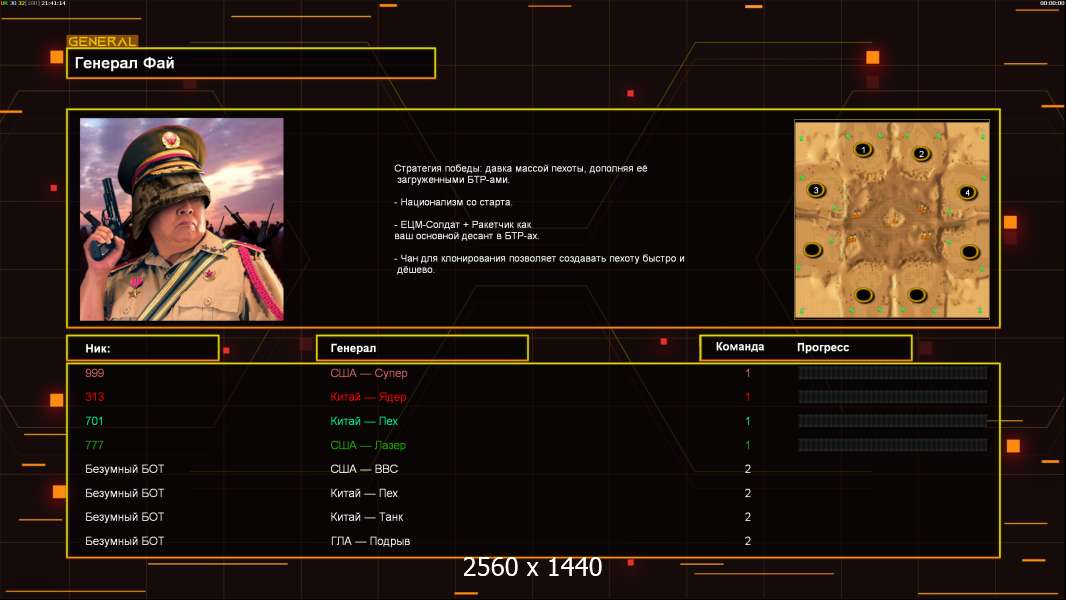
Task: Click the 00:00:00 timer readout
Action: click(1051, 3)
